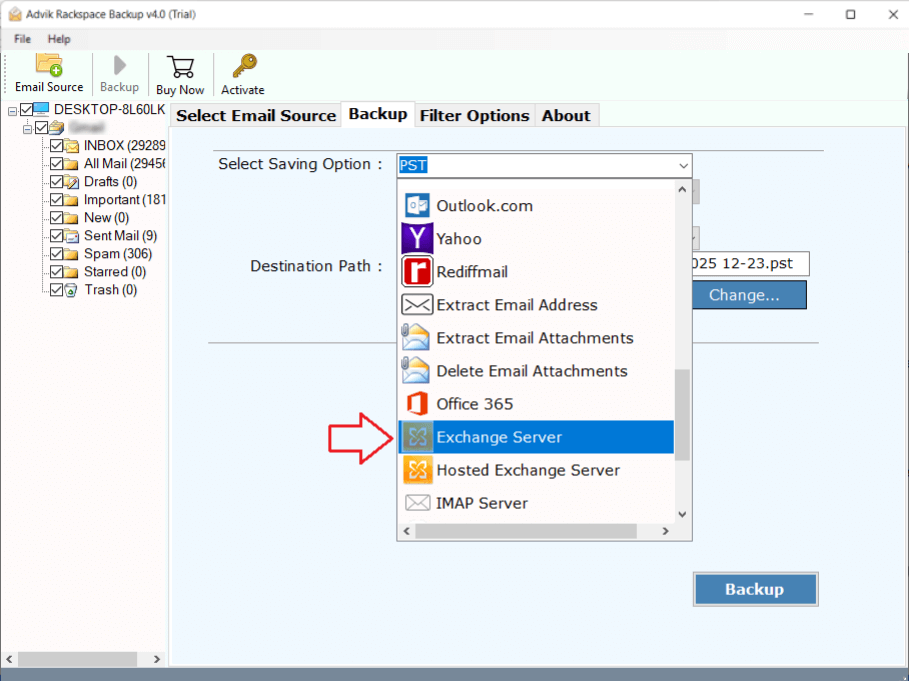Screen dimensions: 909x681
Task: Click the folder tree scroll-right arrow
Action: click(x=157, y=659)
